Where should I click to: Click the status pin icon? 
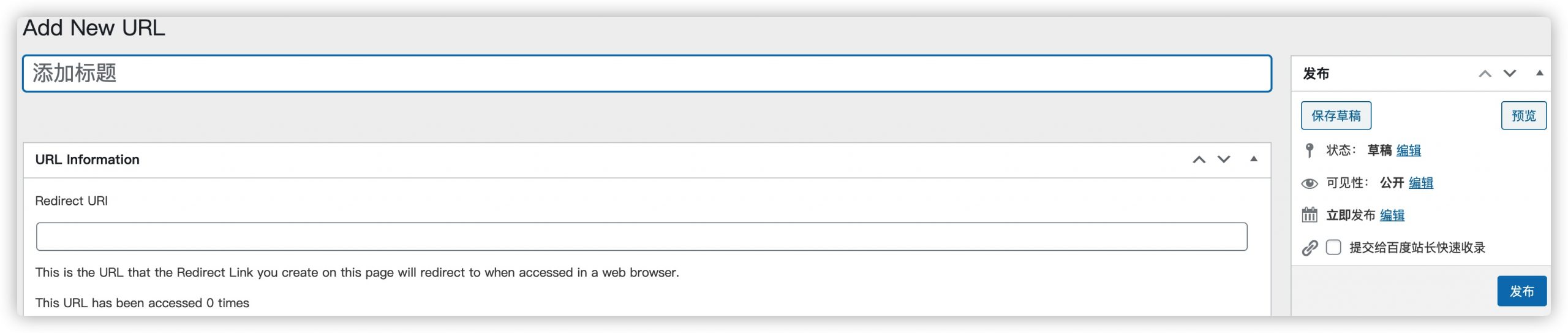click(x=1309, y=150)
